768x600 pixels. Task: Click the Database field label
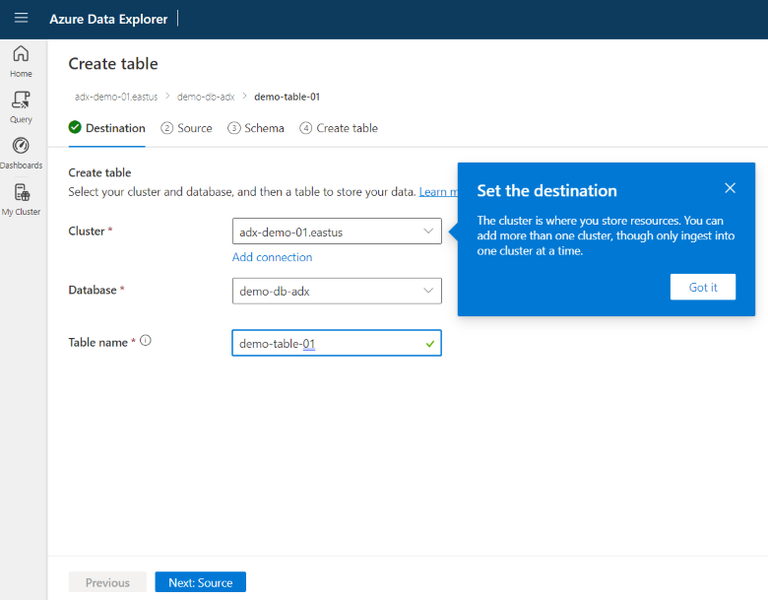pyautogui.click(x=93, y=290)
